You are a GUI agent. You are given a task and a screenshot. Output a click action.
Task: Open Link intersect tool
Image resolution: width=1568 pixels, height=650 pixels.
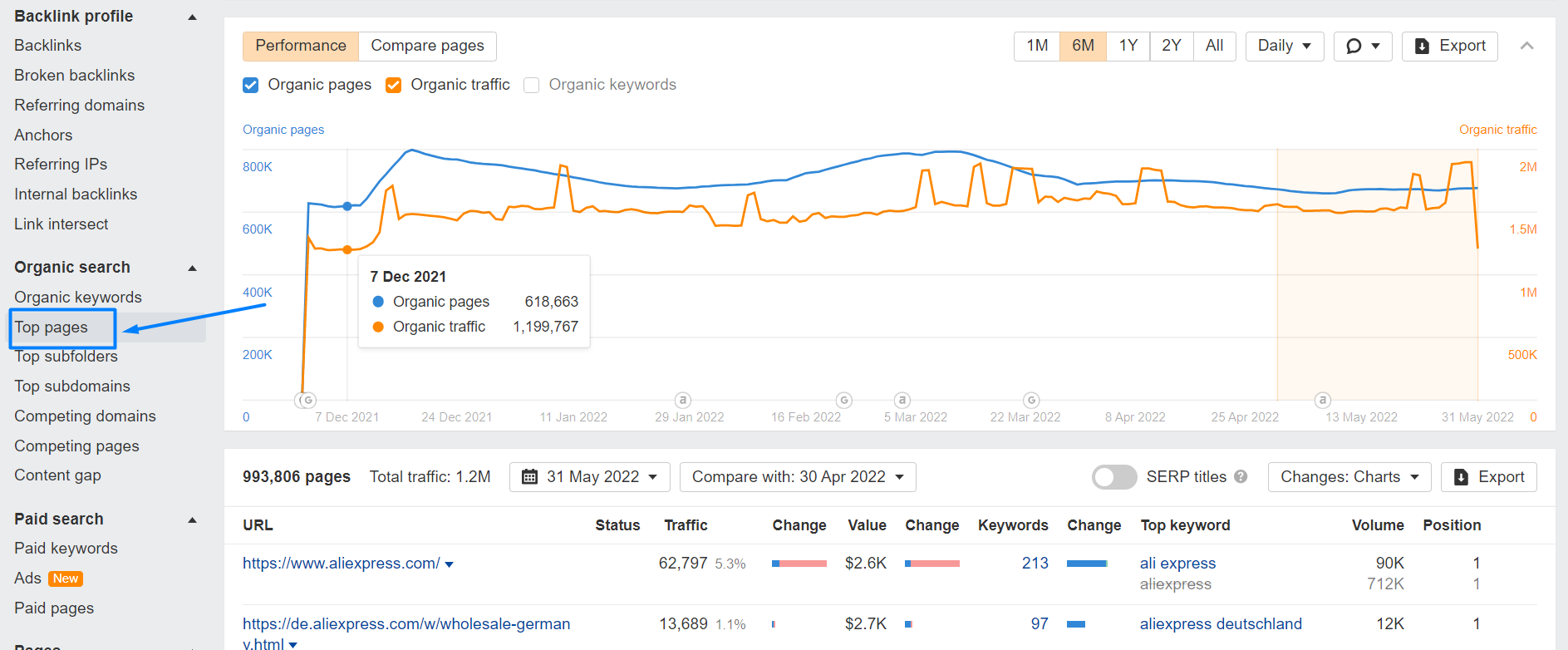click(x=61, y=224)
